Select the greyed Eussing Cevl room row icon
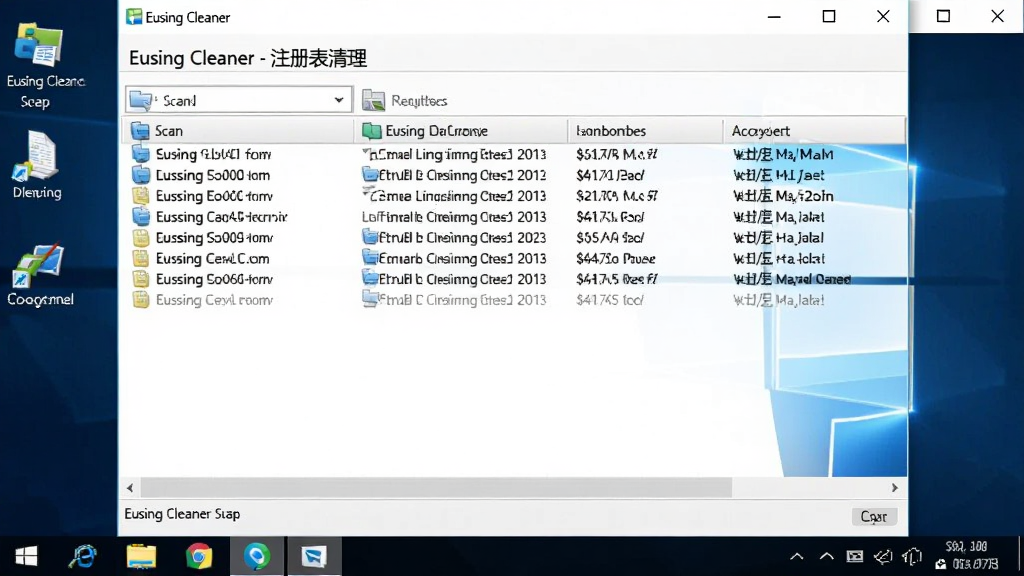This screenshot has height=576, width=1024. [x=140, y=300]
